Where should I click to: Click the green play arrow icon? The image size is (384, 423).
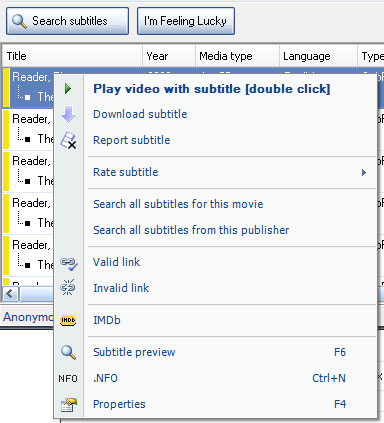[68, 89]
